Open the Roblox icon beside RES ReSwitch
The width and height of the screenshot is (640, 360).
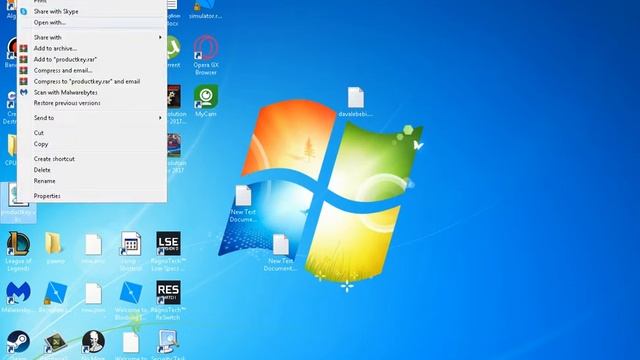pos(131,300)
